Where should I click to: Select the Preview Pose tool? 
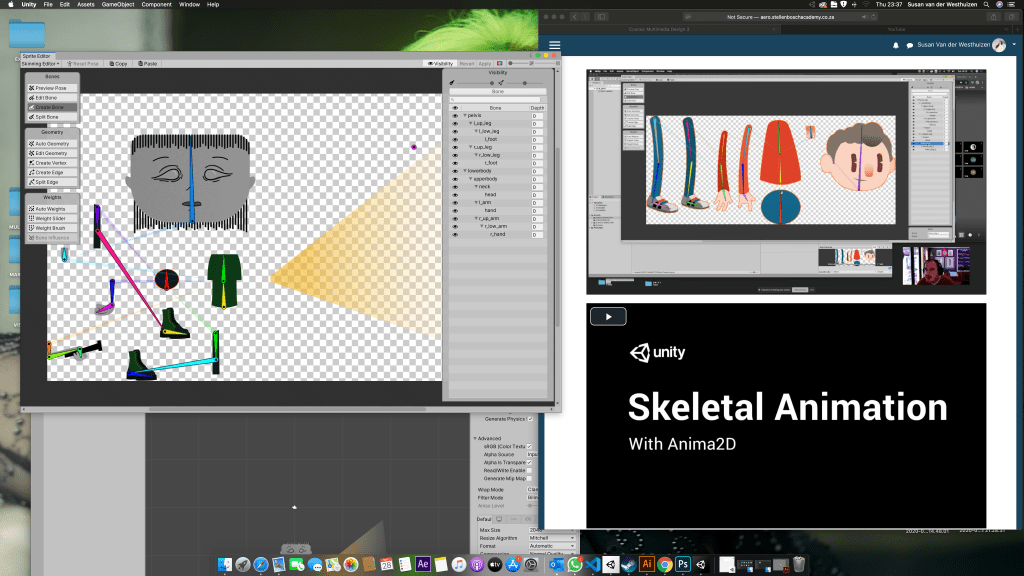[51, 88]
